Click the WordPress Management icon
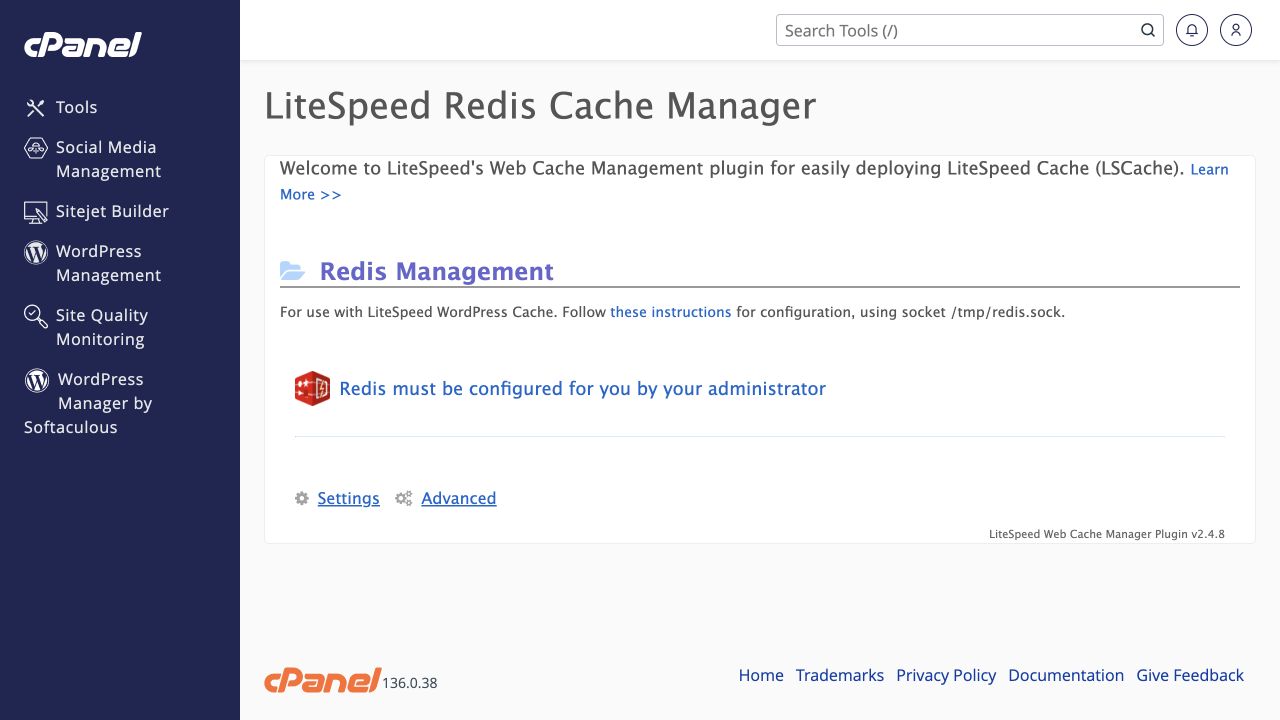Image resolution: width=1280 pixels, height=720 pixels. (36, 252)
